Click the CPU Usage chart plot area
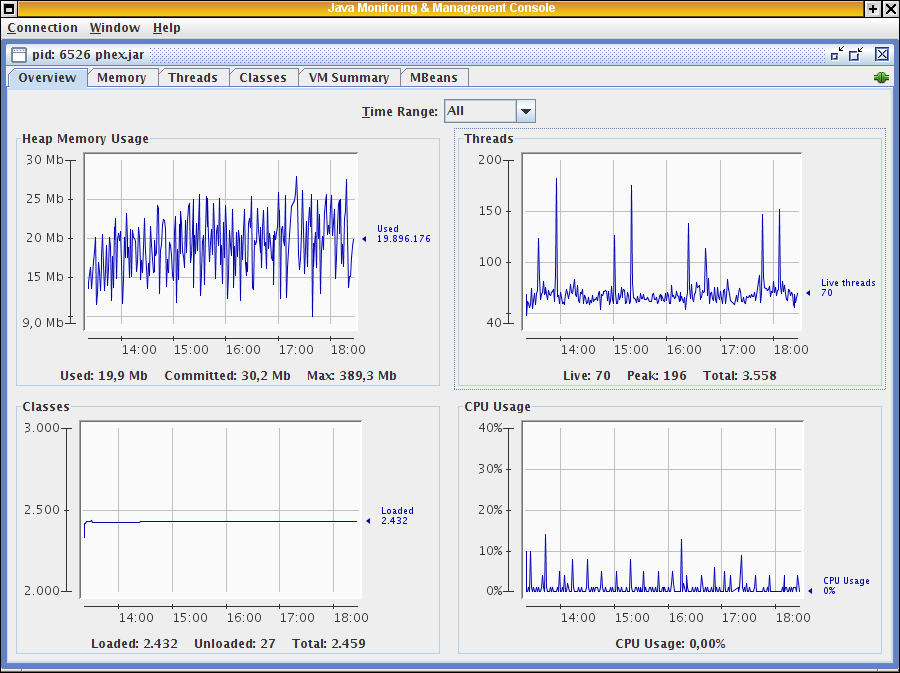The width and height of the screenshot is (900, 673). click(662, 509)
